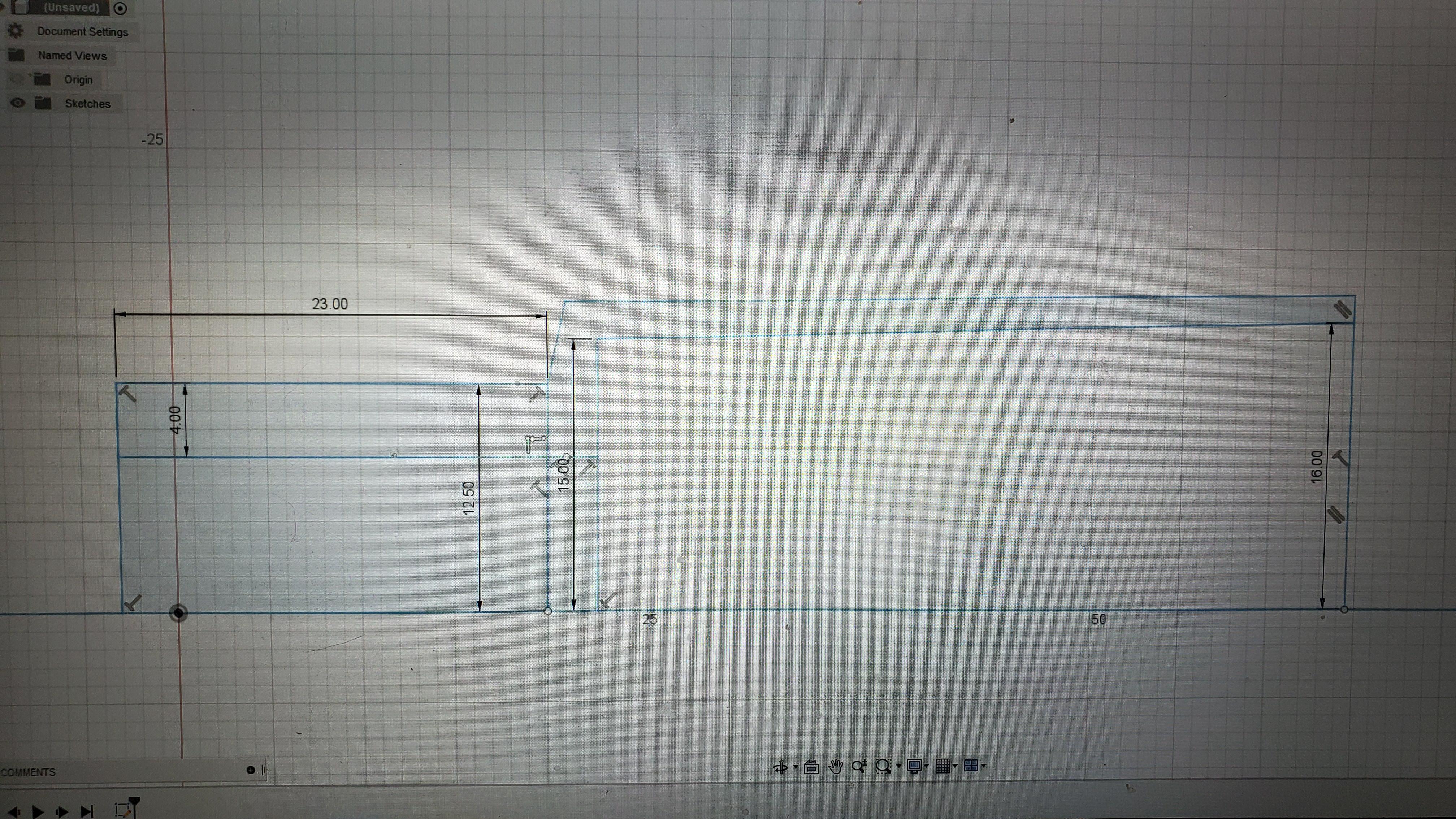Click the 23.00 dimension value
This screenshot has height=819, width=1456.
pos(330,304)
